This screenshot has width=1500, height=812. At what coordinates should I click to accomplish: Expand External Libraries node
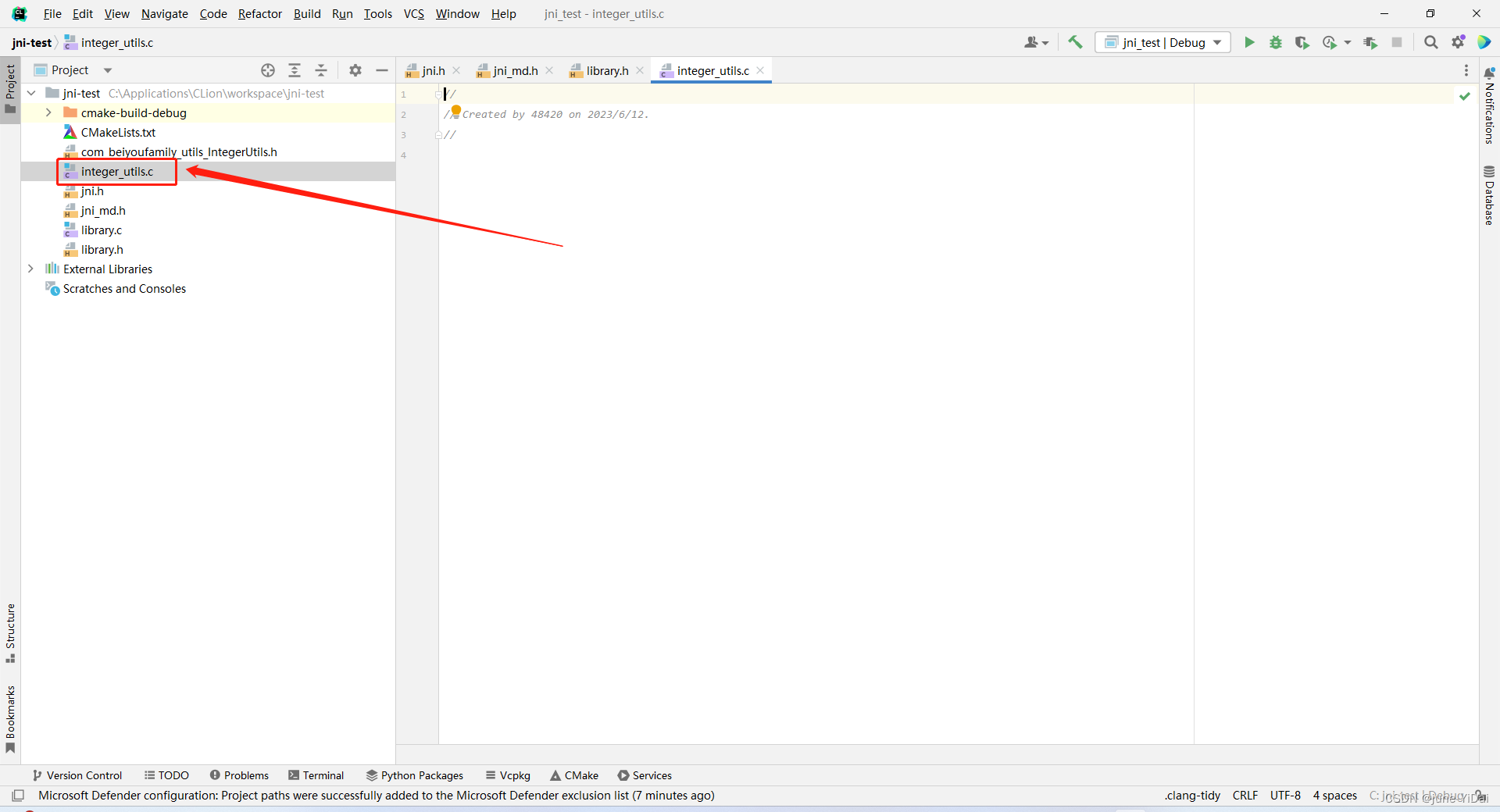(31, 269)
